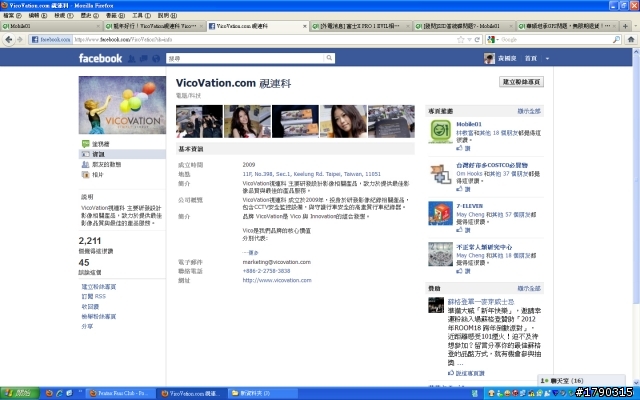This screenshot has width=640, height=400.
Task: Open the smiling woman close-up photo
Action: (343, 121)
